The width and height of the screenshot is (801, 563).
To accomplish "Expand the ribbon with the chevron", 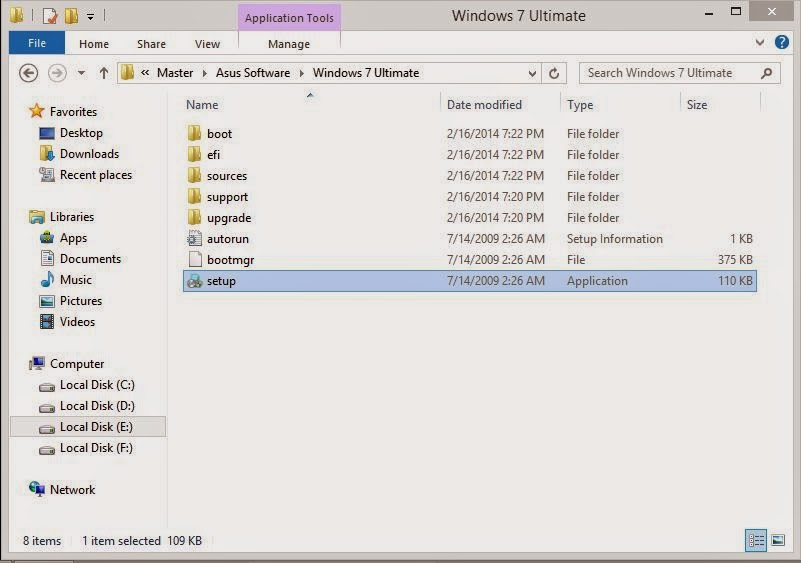I will 760,43.
